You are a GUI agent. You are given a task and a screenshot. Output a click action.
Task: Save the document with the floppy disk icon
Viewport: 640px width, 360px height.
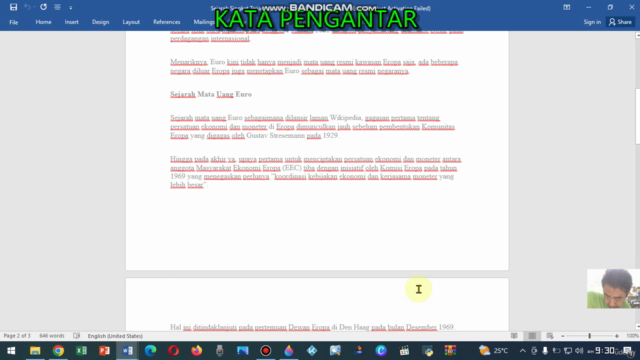(x=13, y=7)
